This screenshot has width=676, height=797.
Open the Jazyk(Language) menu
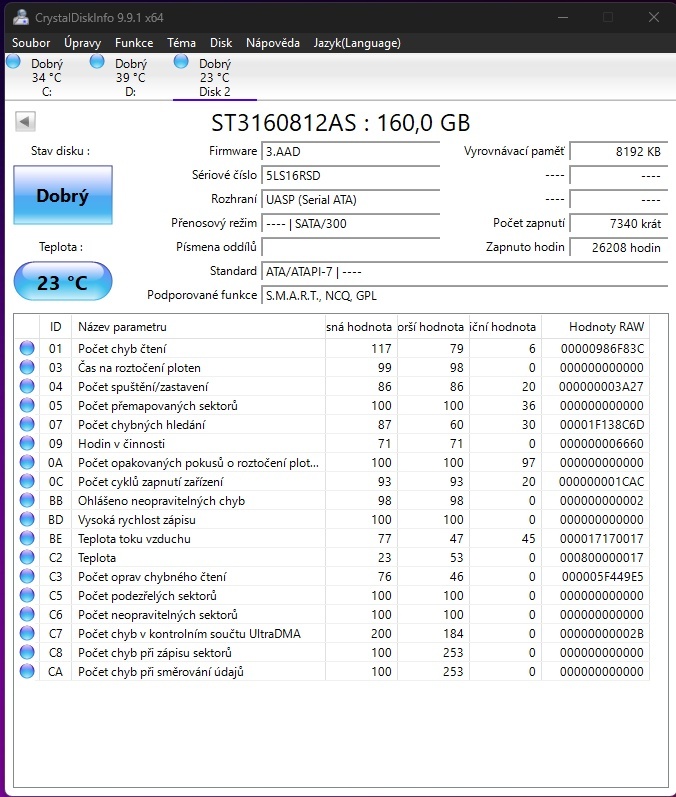pos(357,43)
